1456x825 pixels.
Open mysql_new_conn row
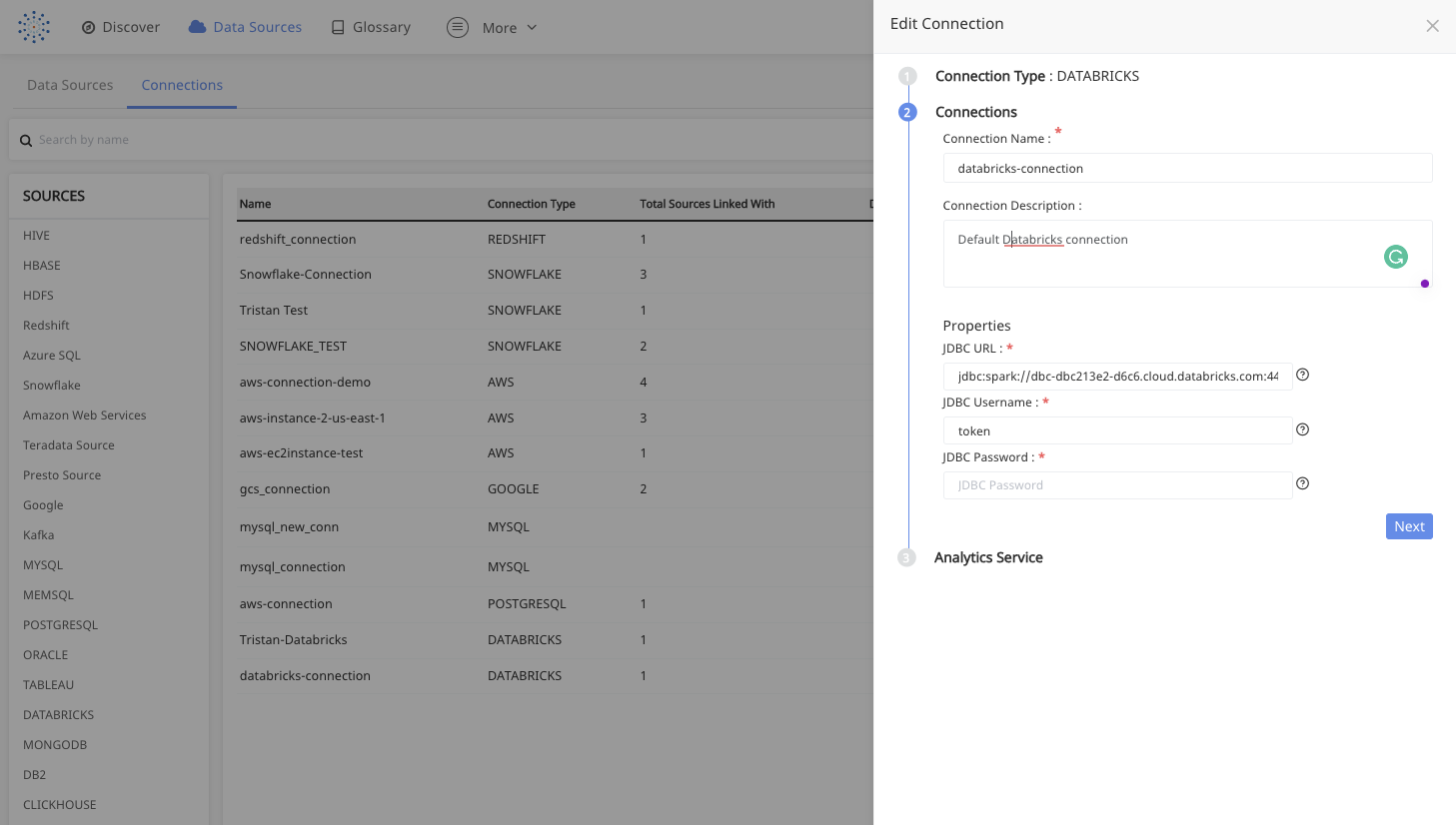pos(556,527)
